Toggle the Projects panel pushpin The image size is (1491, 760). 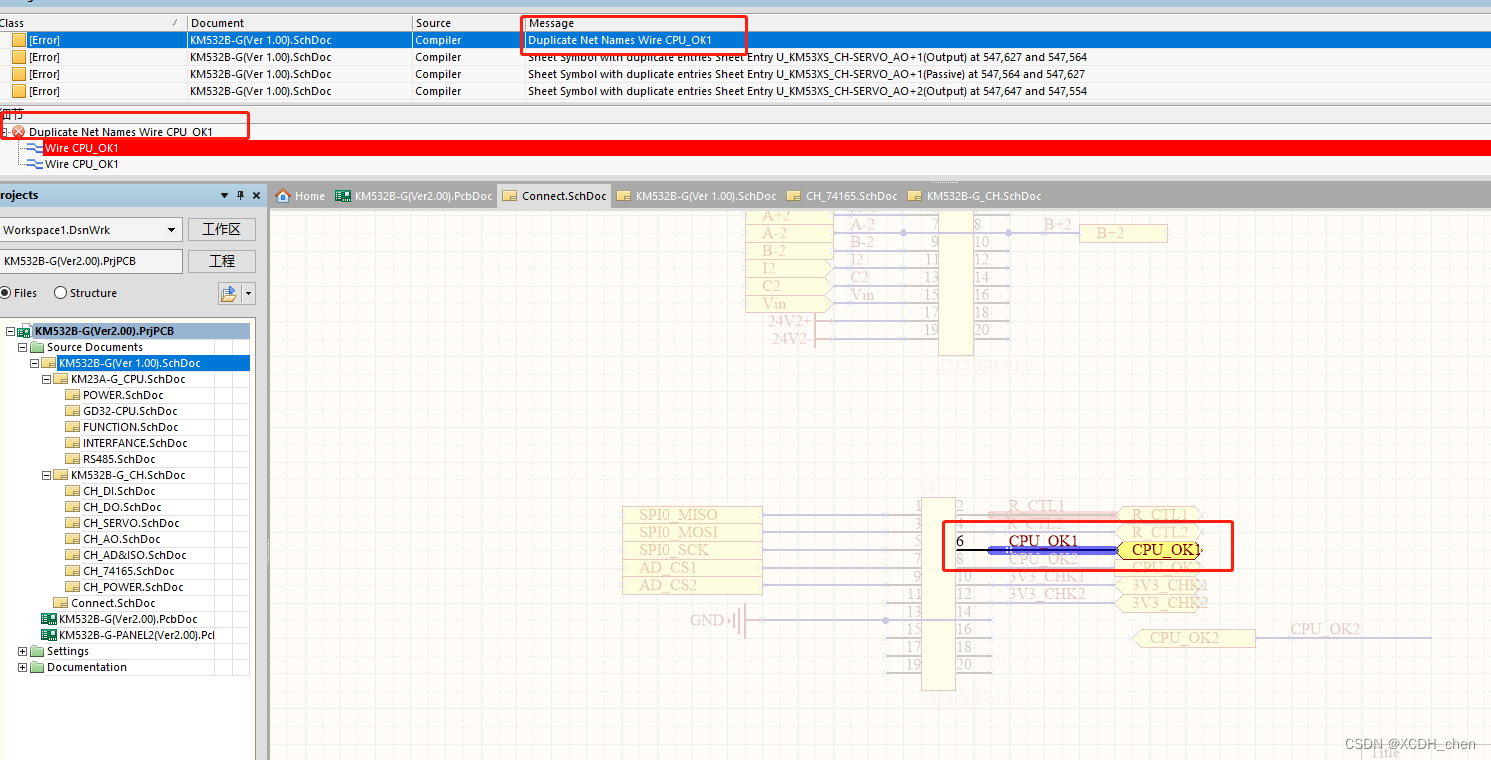[238, 195]
